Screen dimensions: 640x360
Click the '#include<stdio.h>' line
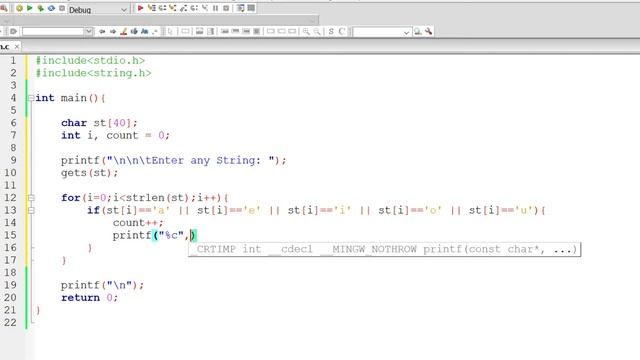click(x=90, y=60)
